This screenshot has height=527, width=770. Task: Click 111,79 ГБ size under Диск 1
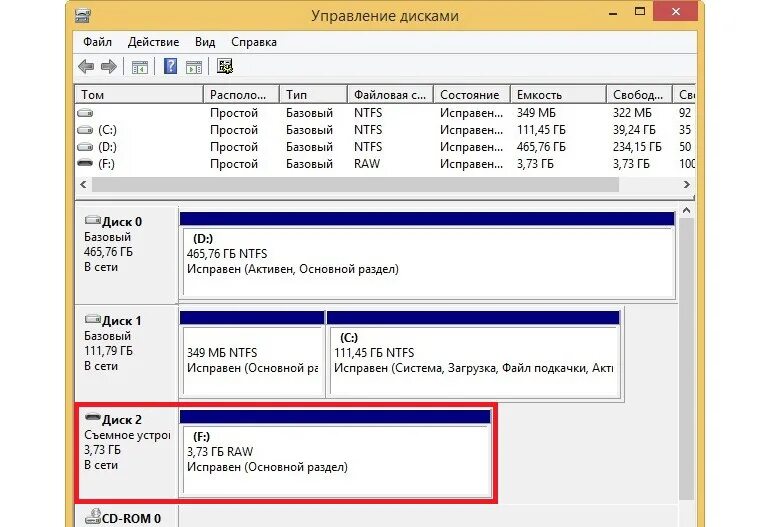108,351
